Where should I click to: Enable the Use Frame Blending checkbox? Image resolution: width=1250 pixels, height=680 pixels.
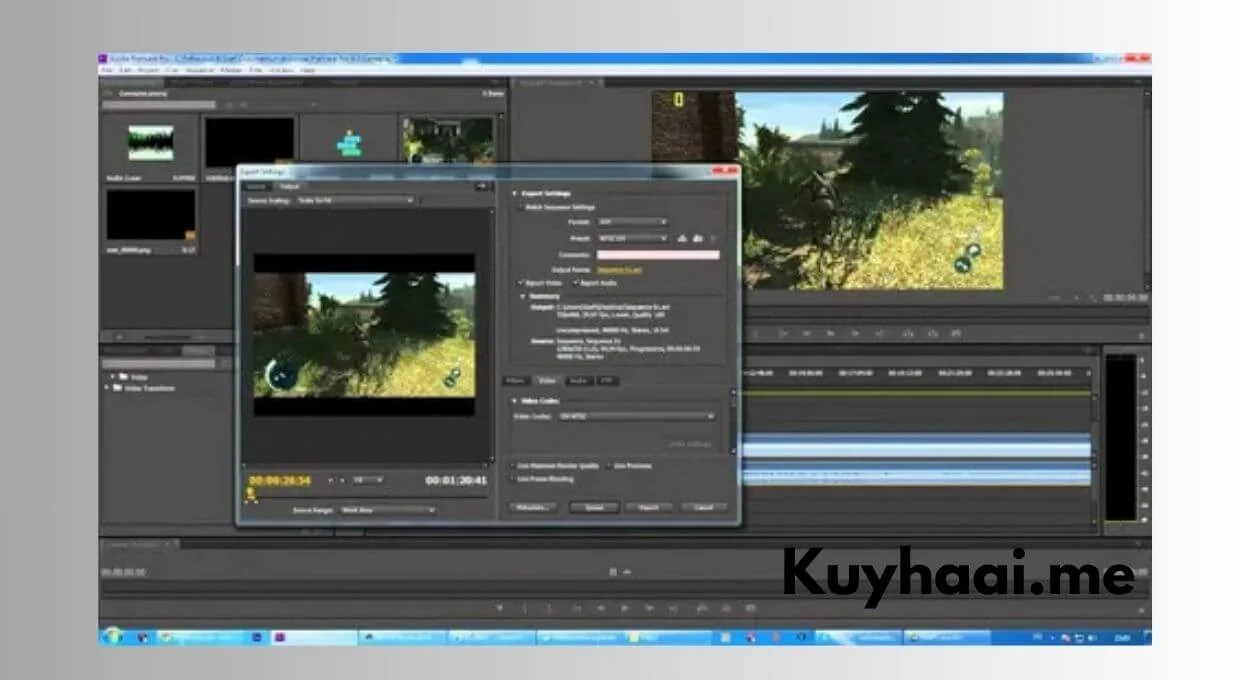pyautogui.click(x=511, y=479)
